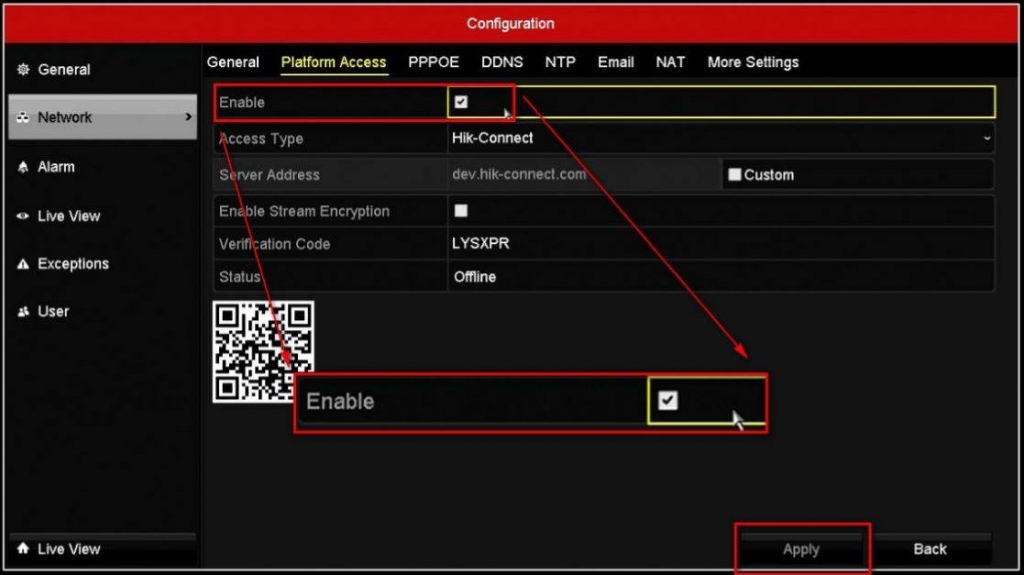This screenshot has width=1024, height=575.
Task: Check Enable Stream Encryption box
Action: (461, 210)
